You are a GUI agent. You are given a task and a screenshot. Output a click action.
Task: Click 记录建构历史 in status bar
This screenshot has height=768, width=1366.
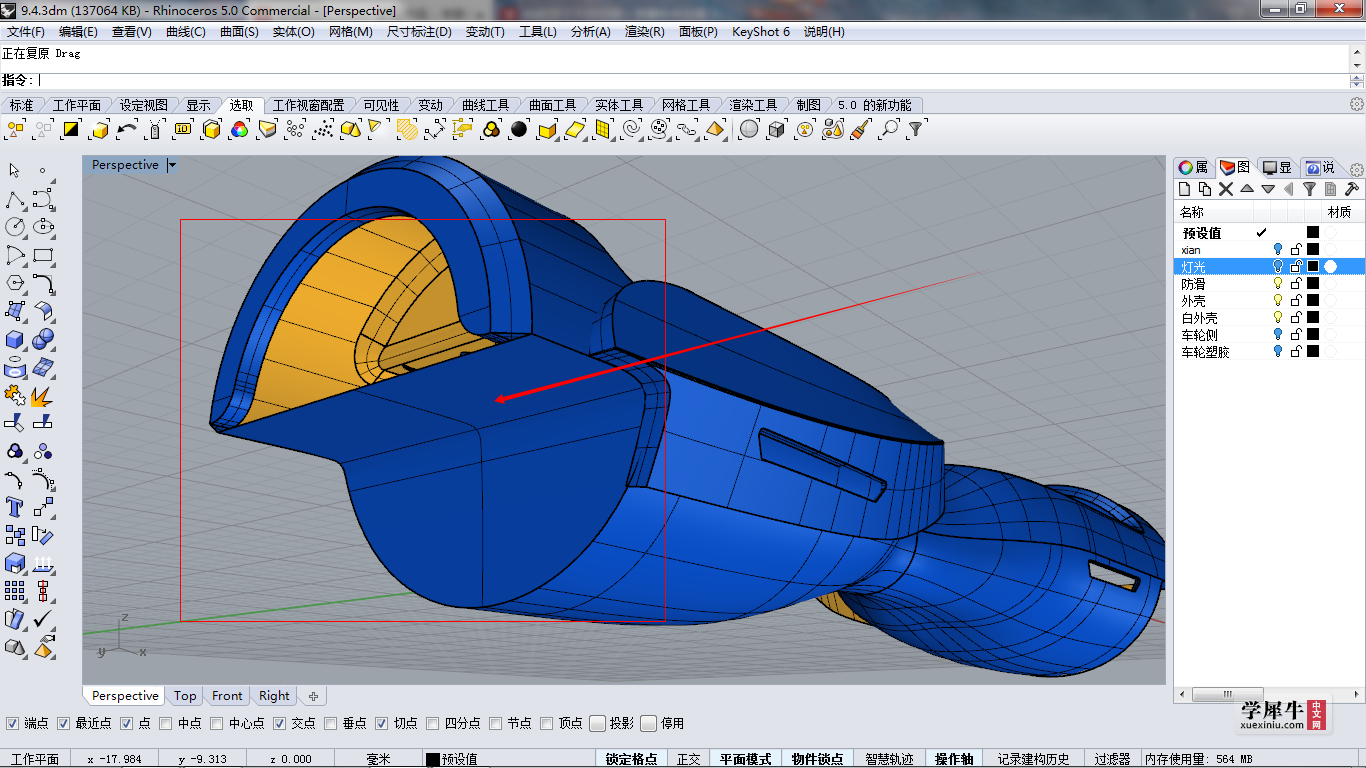1033,759
